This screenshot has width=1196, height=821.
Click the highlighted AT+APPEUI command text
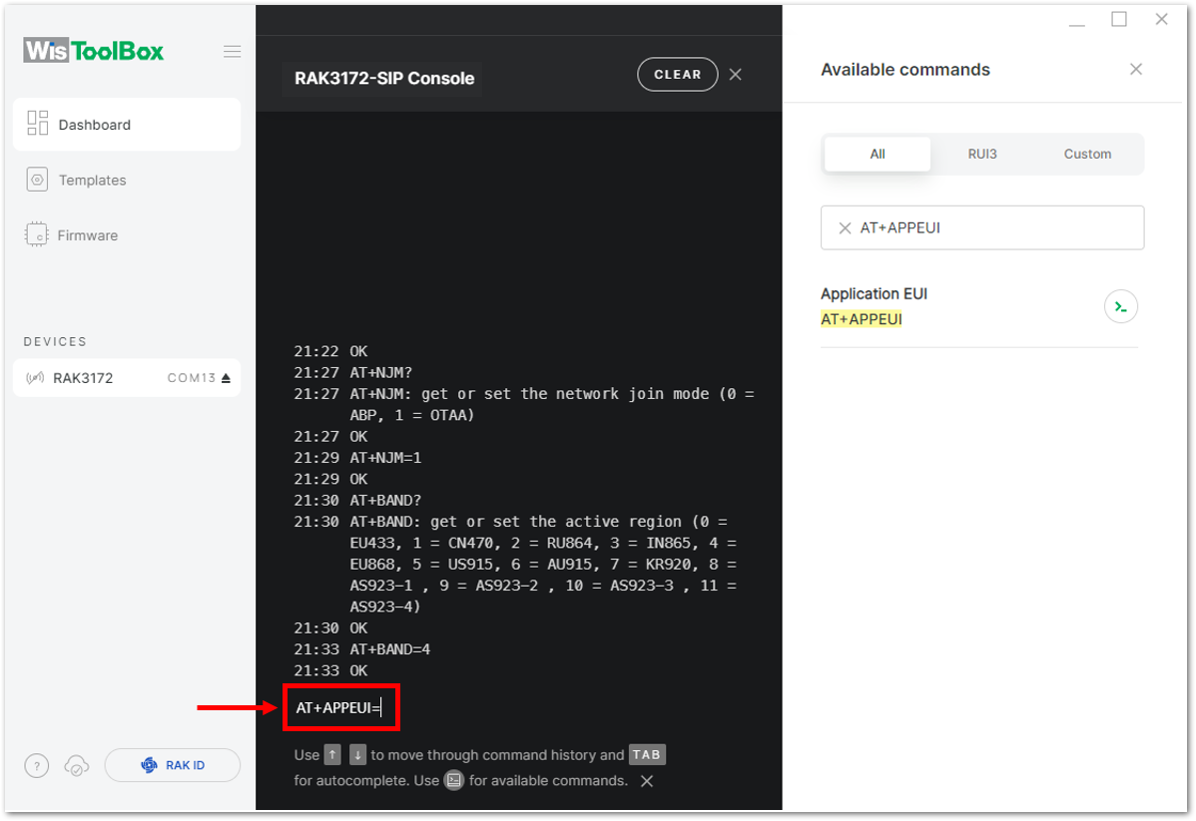point(861,319)
